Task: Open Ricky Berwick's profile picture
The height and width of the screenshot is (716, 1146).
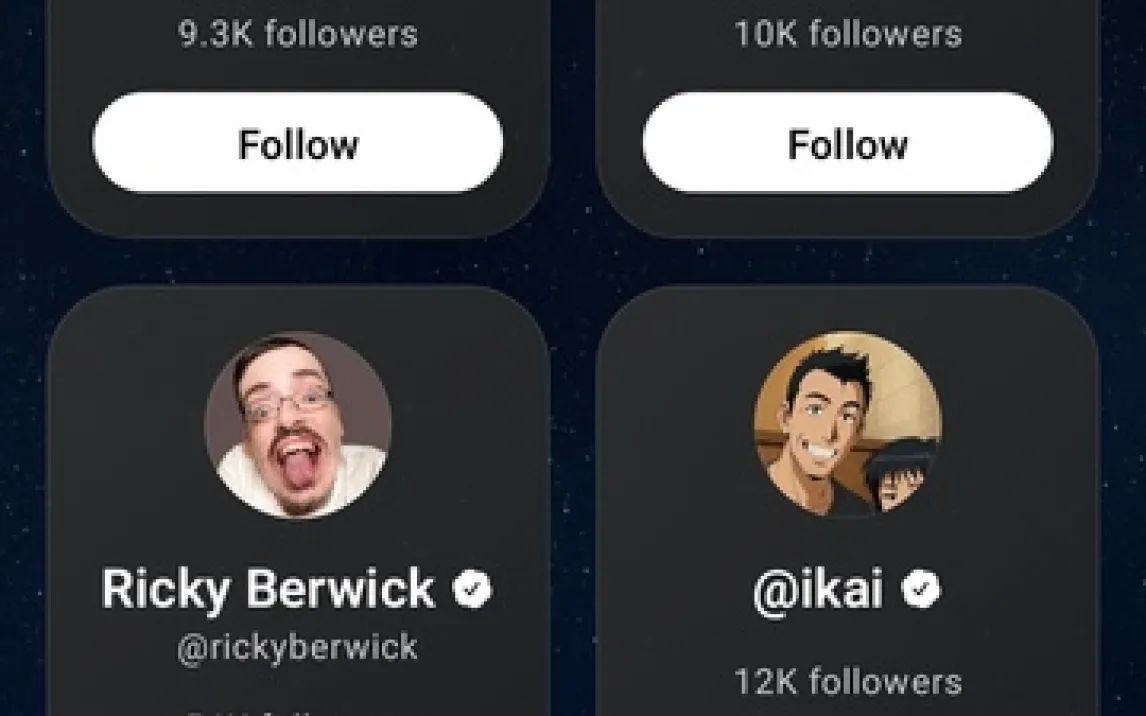Action: point(298,425)
